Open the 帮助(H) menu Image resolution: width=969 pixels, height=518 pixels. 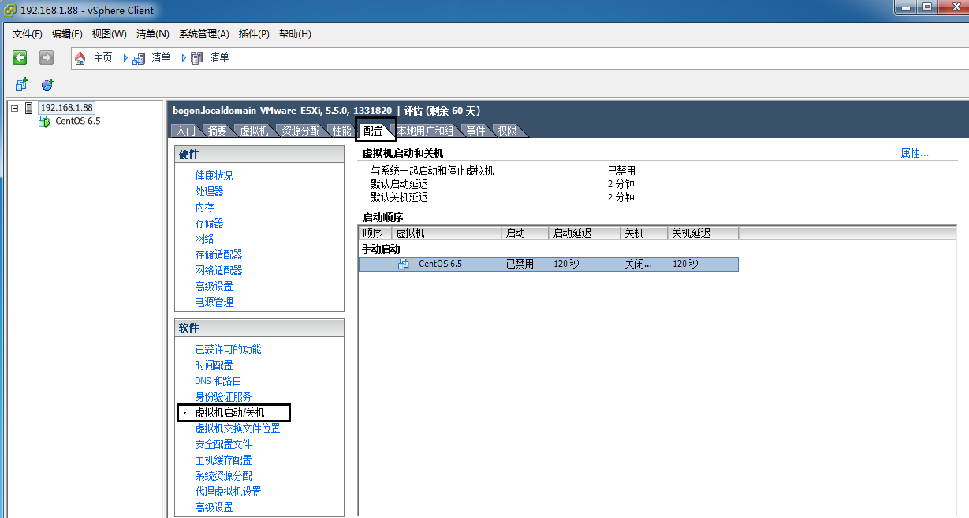click(x=295, y=34)
